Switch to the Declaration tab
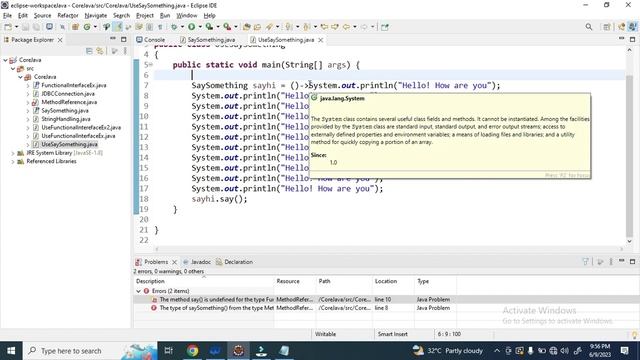The image size is (640, 360). click(235, 262)
